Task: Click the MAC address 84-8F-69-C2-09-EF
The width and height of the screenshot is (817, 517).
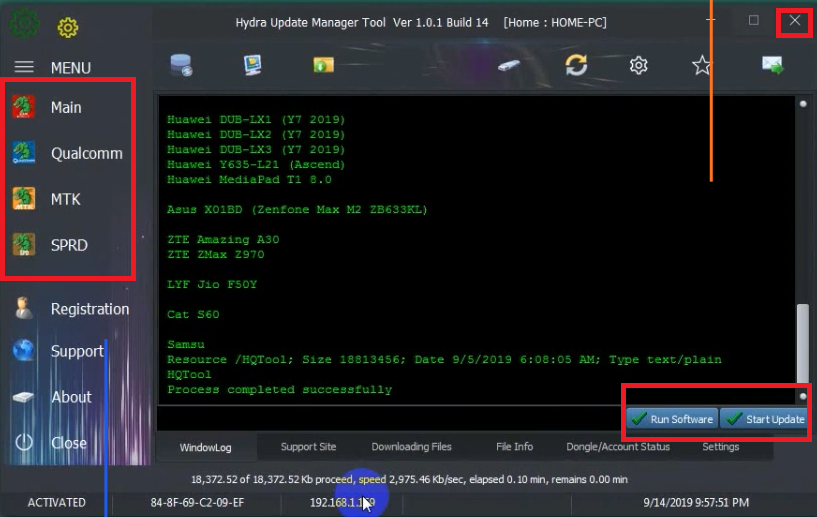Action: point(197,502)
